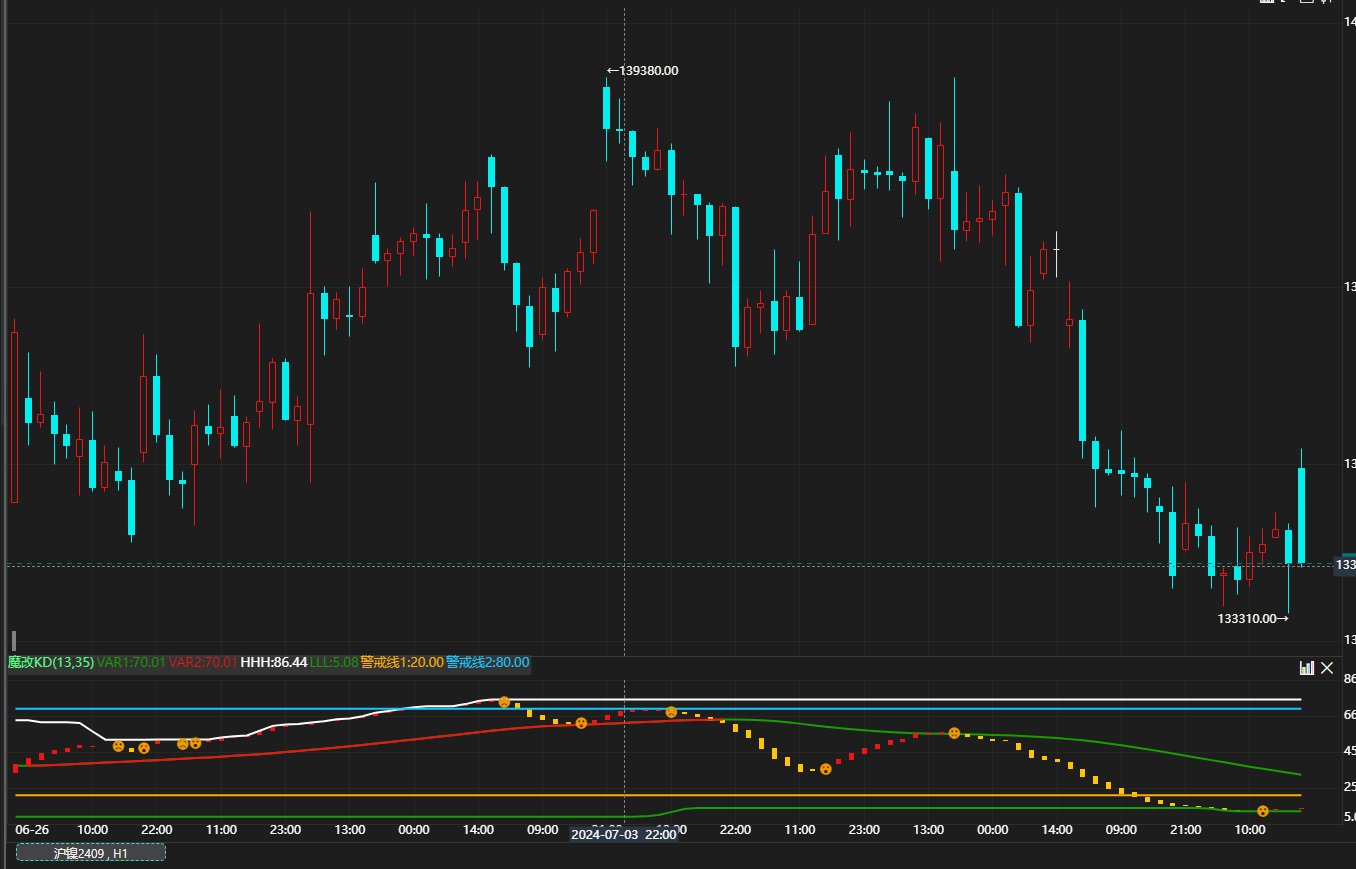Click the VAR2:70.01 indicator value
The image size is (1356, 869).
[203, 662]
